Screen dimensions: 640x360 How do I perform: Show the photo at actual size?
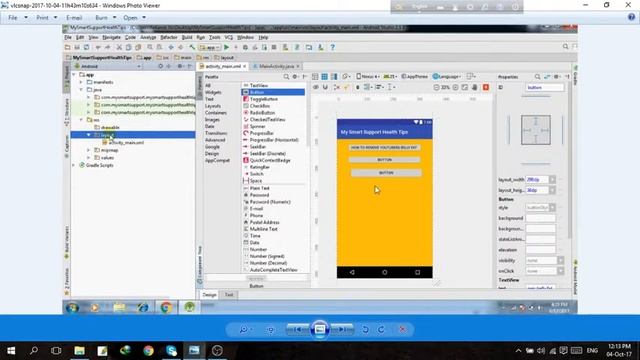pos(271,330)
